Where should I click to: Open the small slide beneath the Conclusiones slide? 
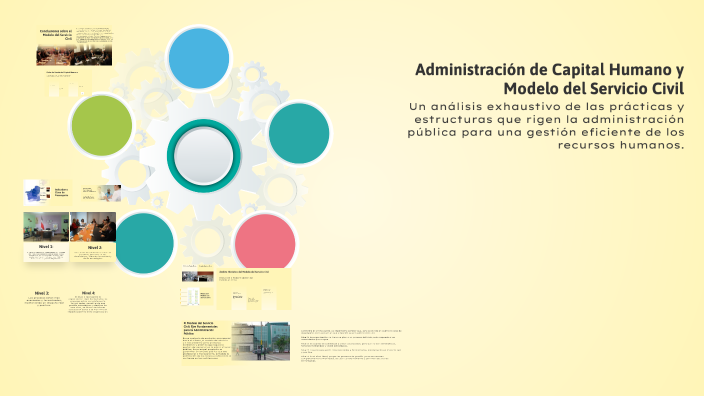click(x=69, y=83)
